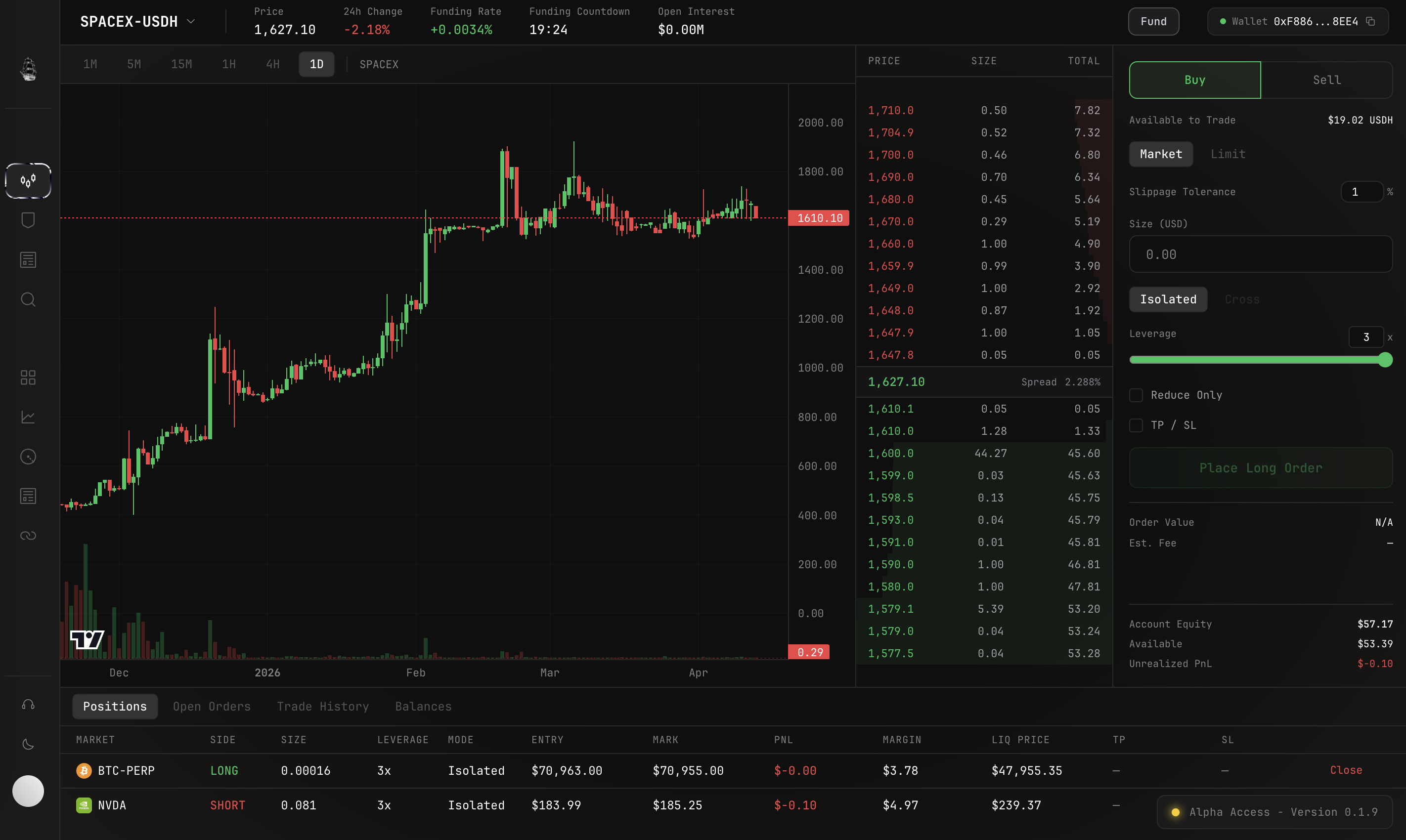The height and width of the screenshot is (840, 1406).
Task: Toggle dark mode with the moon icon
Action: pos(28,744)
